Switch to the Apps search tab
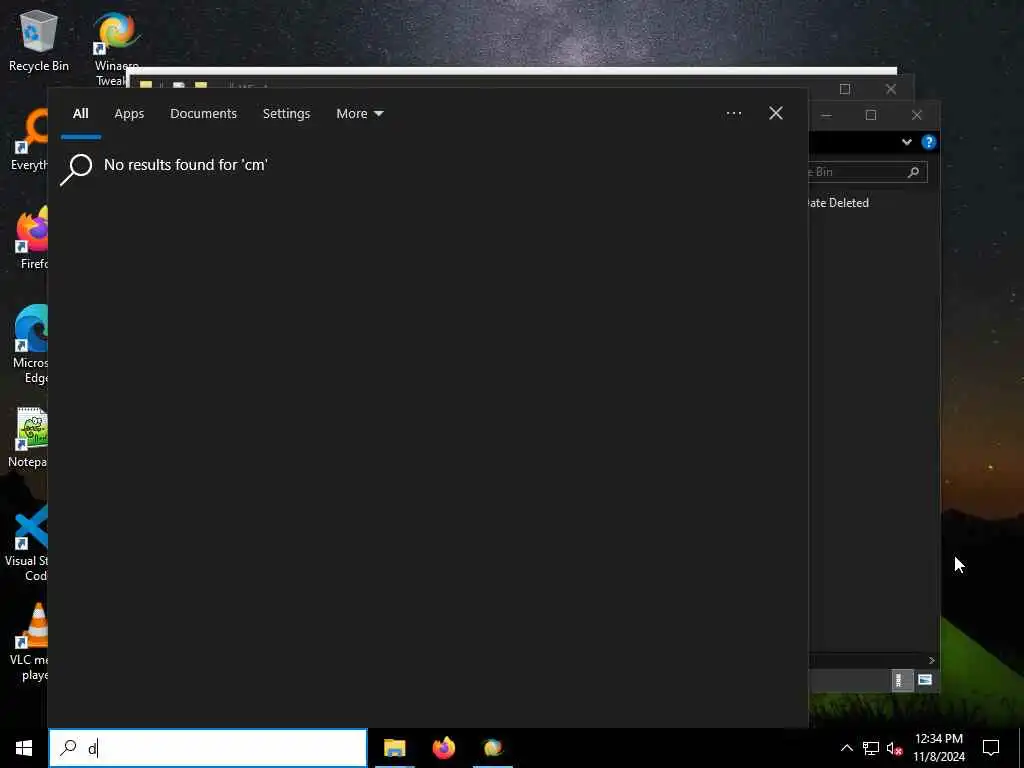1024x768 pixels. [129, 114]
